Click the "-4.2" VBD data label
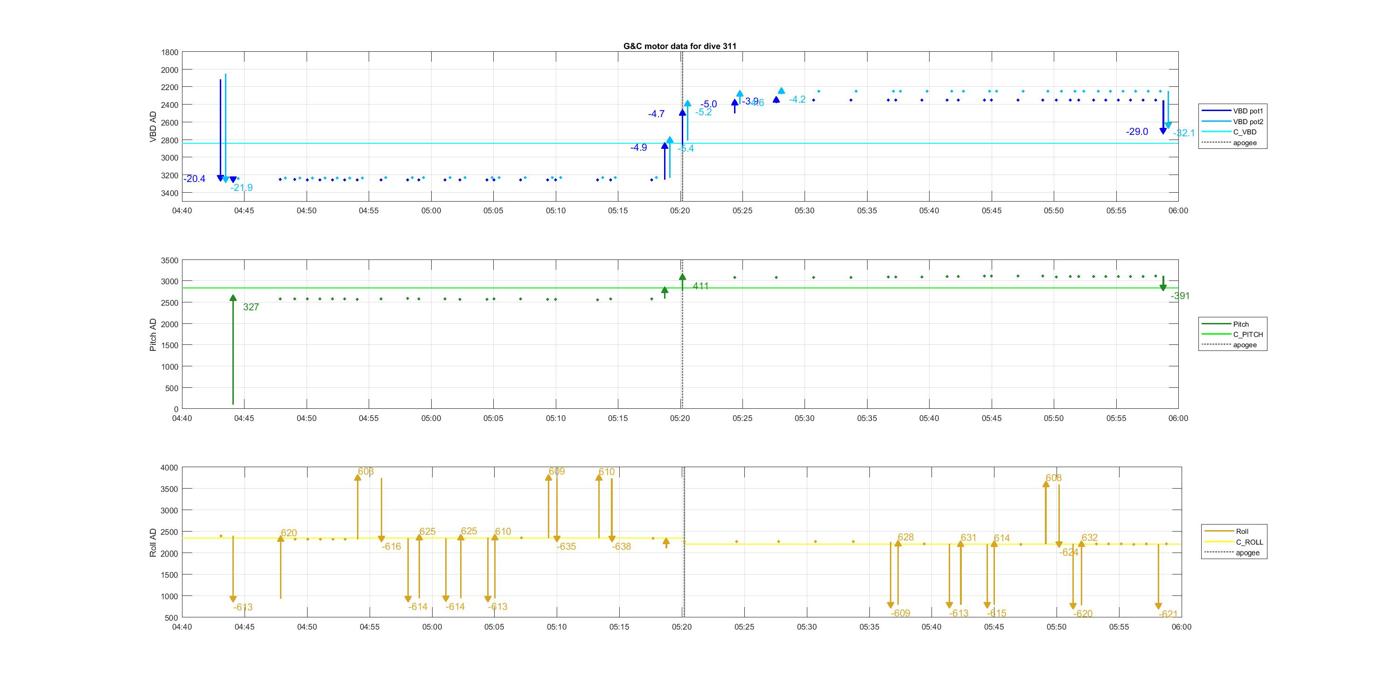This screenshot has height=693, width=1400. (797, 100)
